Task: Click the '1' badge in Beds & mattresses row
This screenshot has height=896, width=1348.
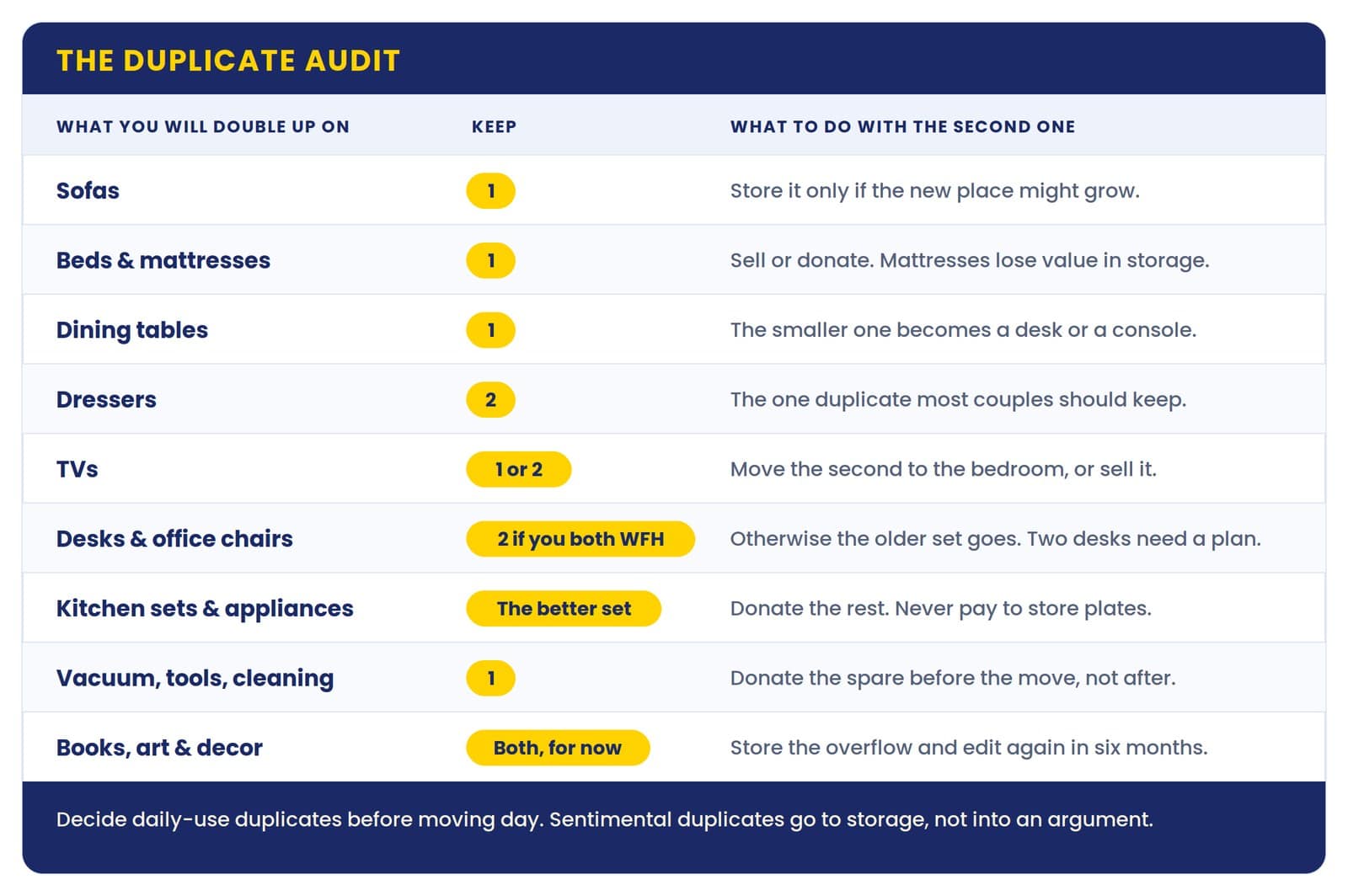Action: 490,260
